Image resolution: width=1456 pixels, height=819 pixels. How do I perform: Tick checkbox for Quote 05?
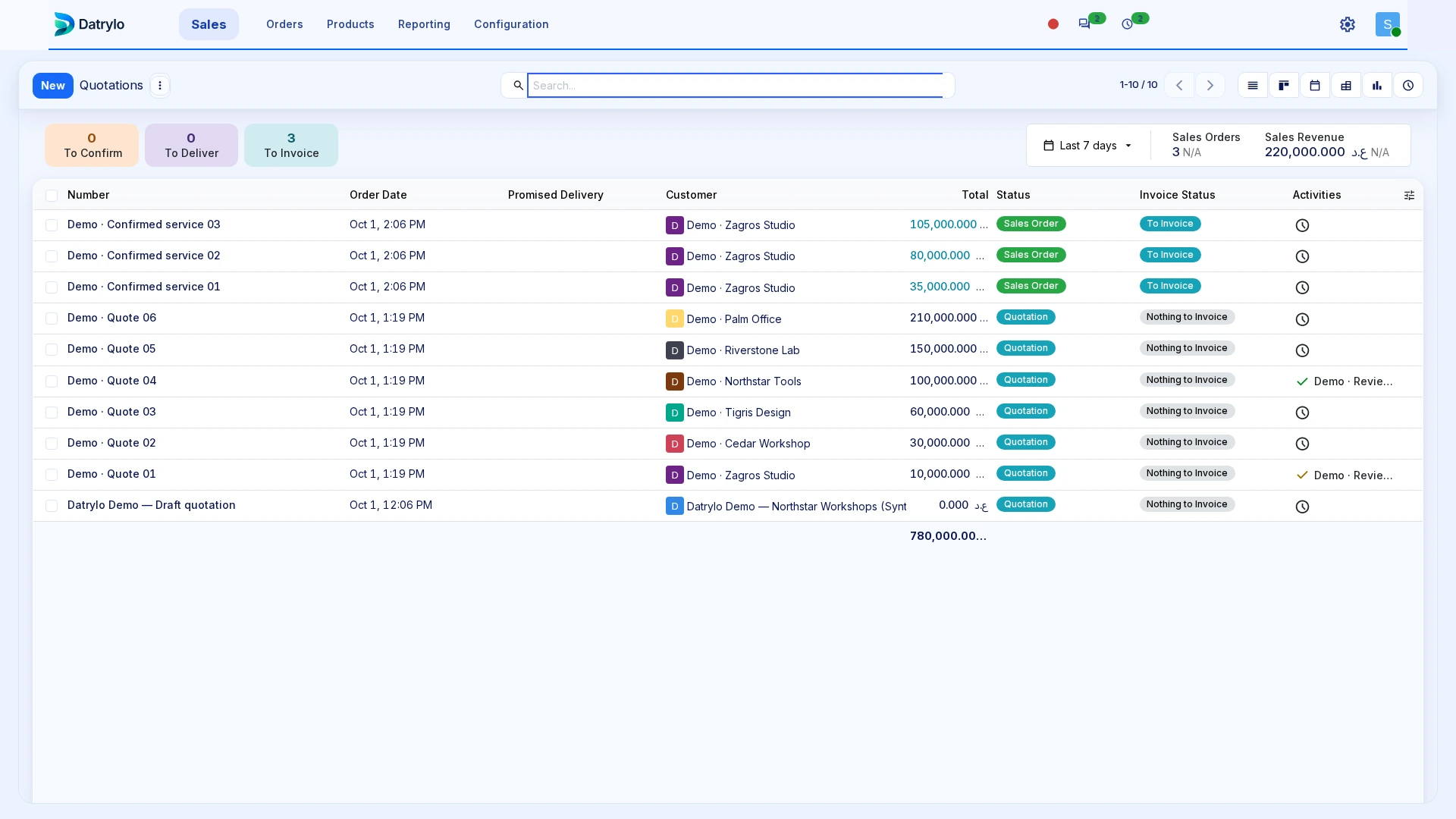coord(52,350)
